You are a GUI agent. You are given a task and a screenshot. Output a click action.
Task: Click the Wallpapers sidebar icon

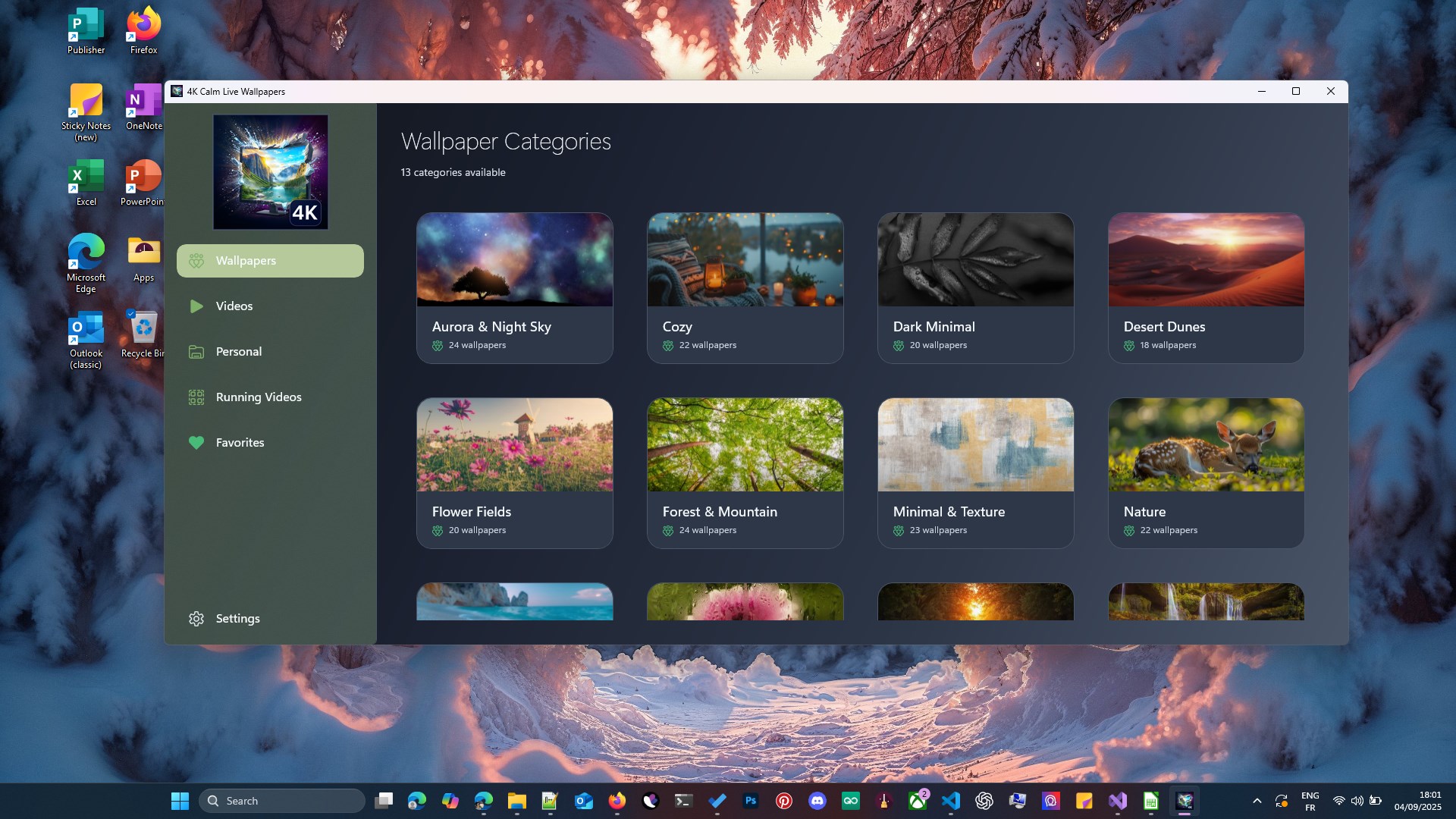click(x=196, y=261)
